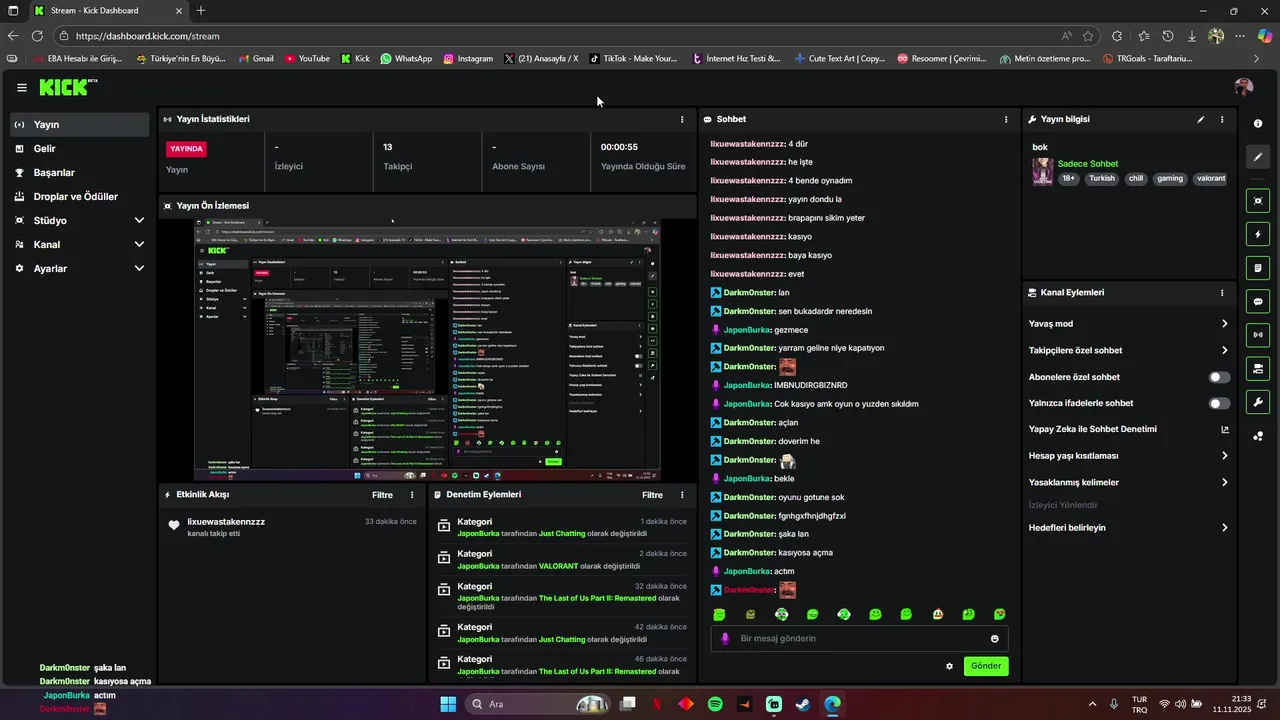
Task: Open the emoji picker in the message box
Action: pos(995,639)
